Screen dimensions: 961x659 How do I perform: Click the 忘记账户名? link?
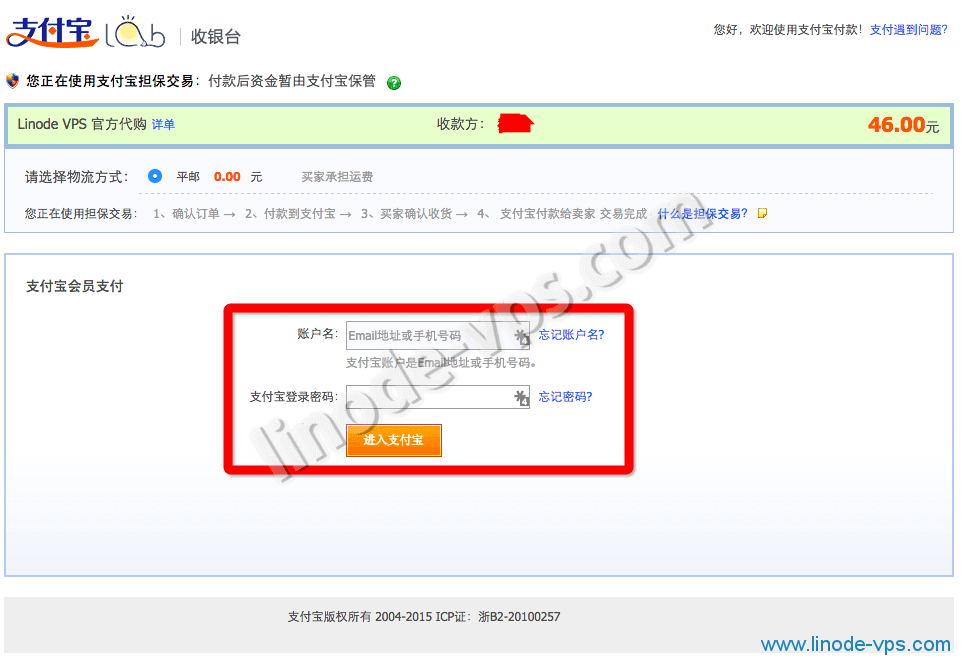pyautogui.click(x=571, y=335)
